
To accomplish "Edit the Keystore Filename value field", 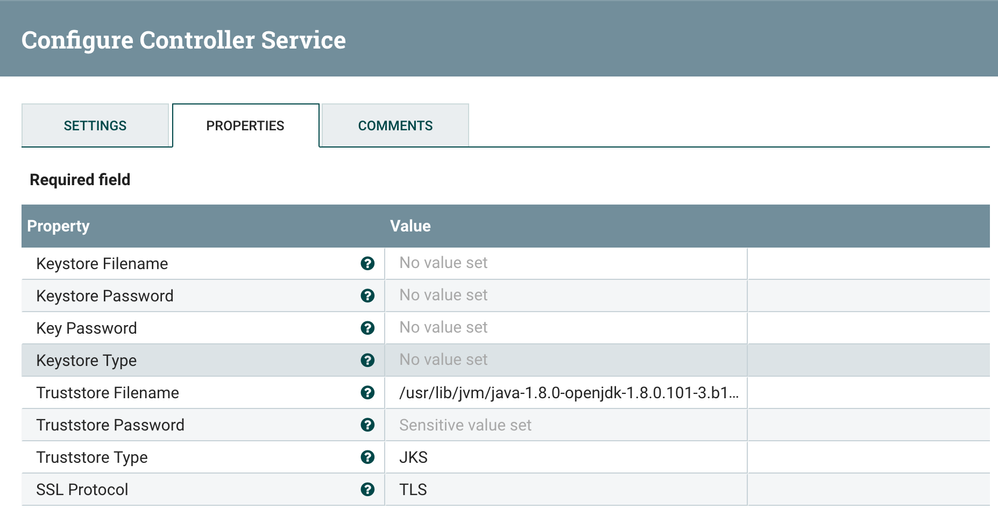I will point(565,264).
